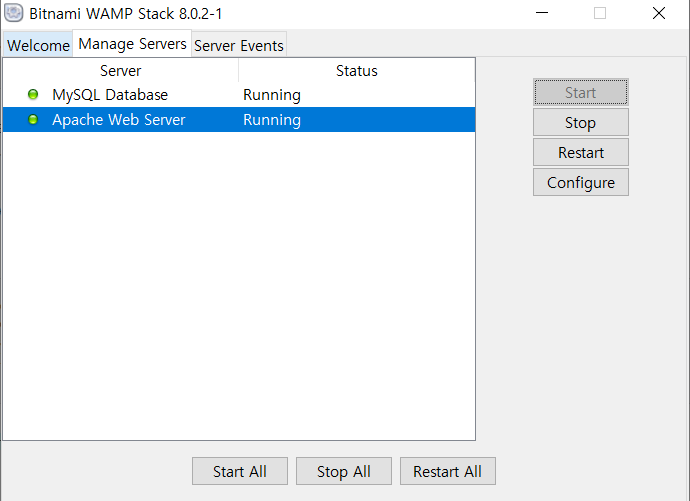This screenshot has width=690, height=501.
Task: Select the MySQL Database row
Action: click(x=239, y=95)
